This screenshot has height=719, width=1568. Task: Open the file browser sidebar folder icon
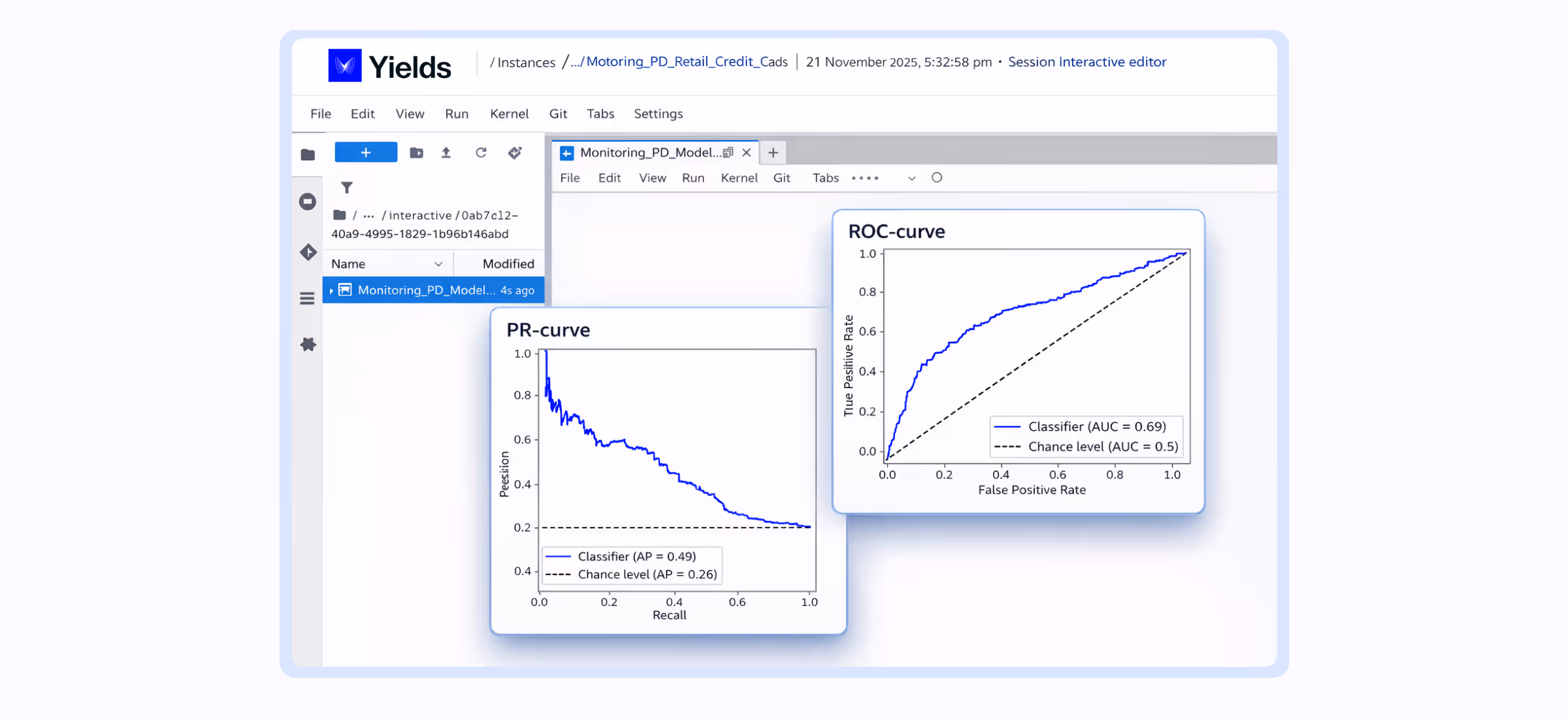(x=308, y=155)
